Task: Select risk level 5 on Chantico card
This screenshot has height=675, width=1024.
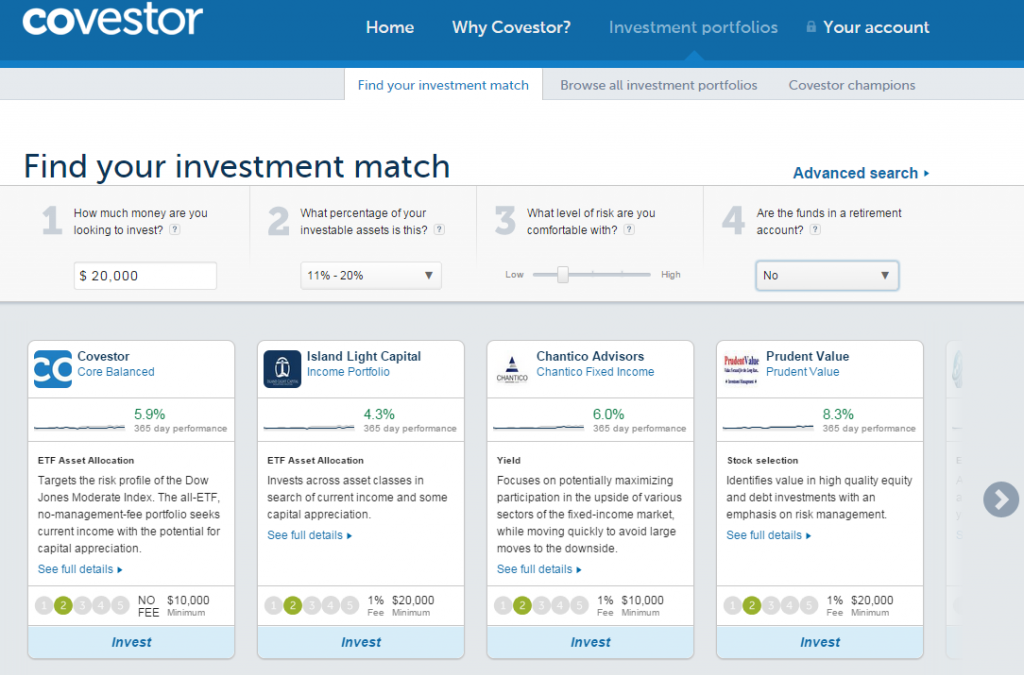Action: [x=579, y=605]
